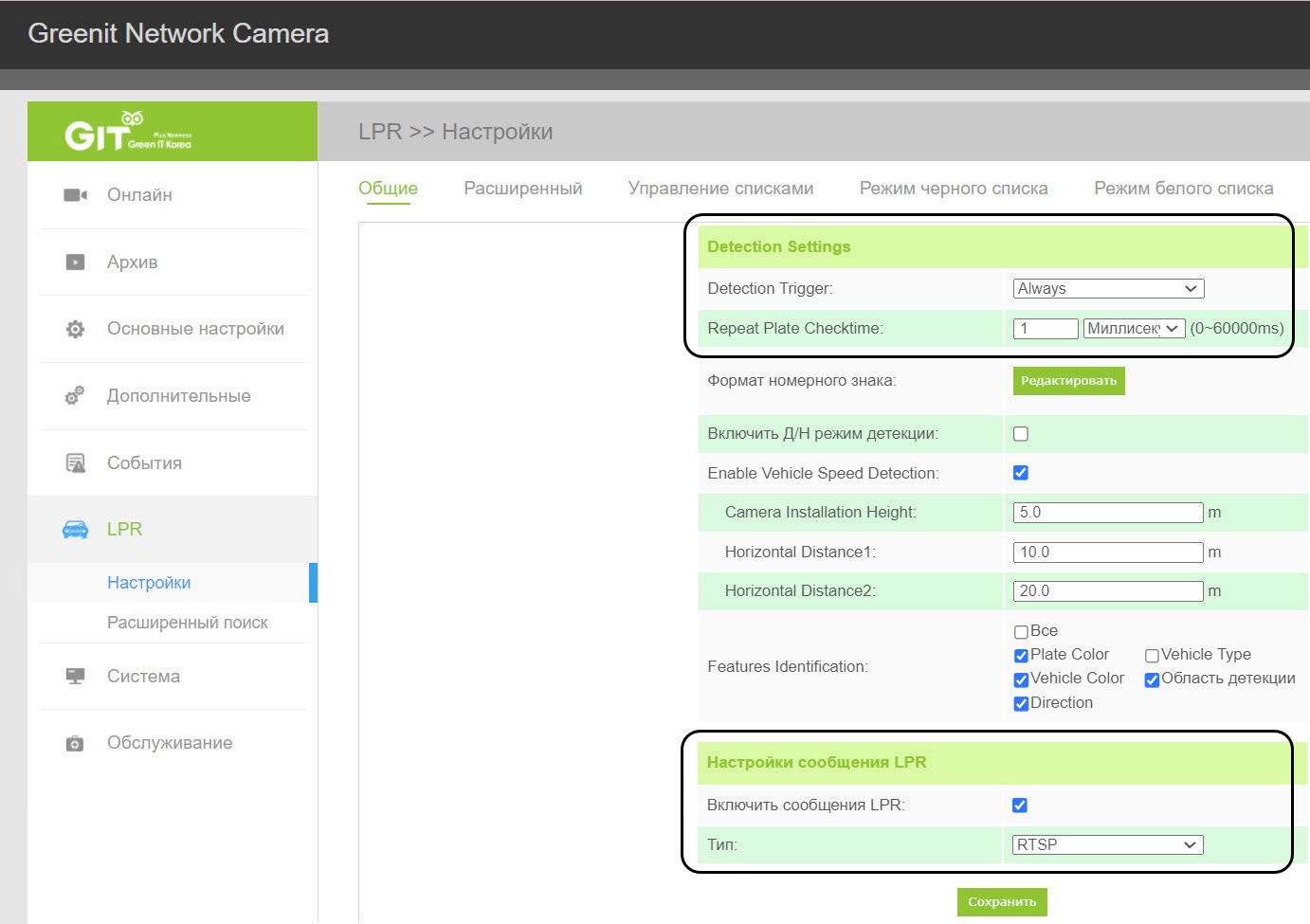The image size is (1310, 924).
Task: Click the Обслуживание toolbox icon
Action: (75, 744)
